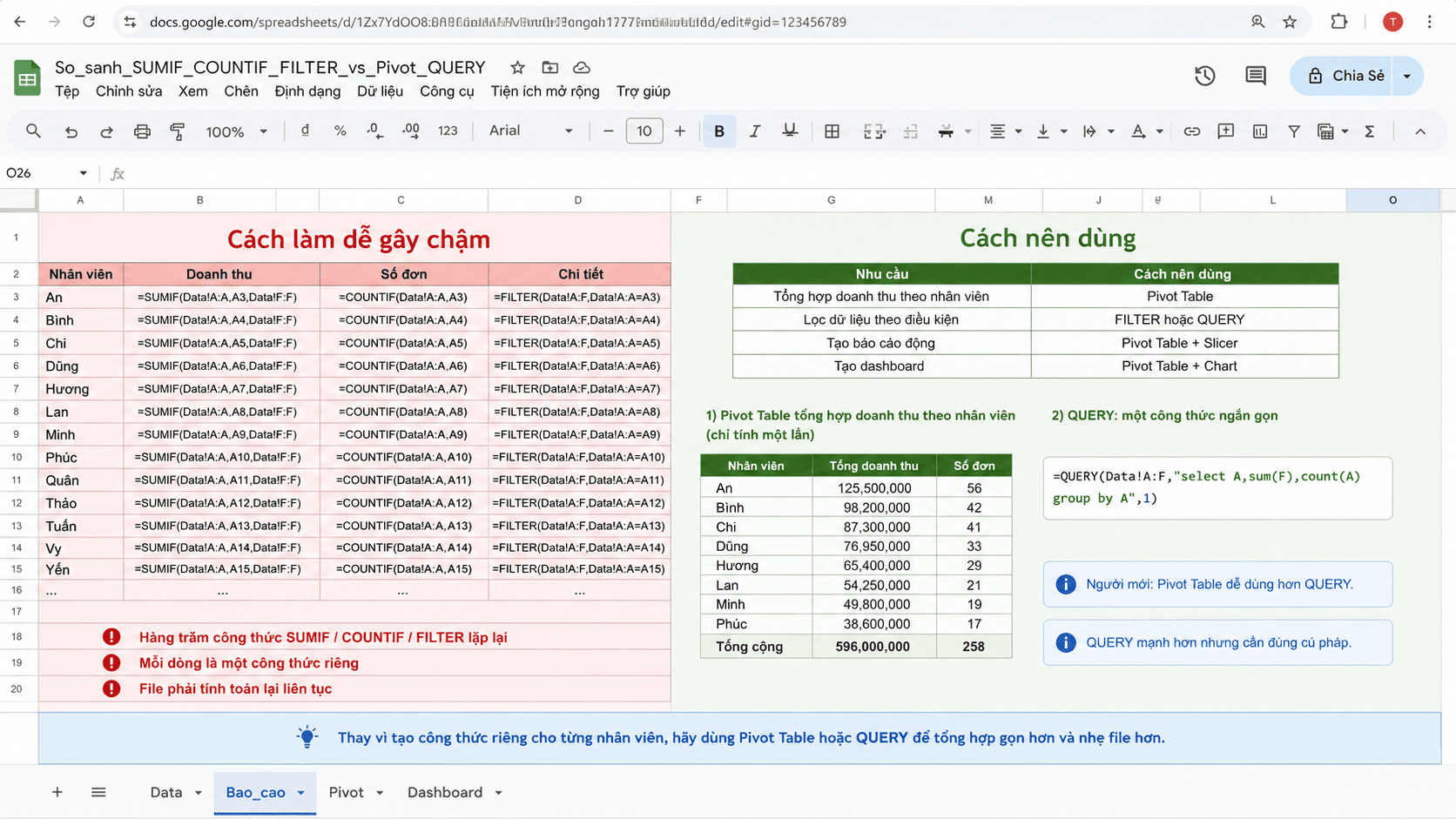This screenshot has height=819, width=1456.
Task: Open the Tiện ích mở rộng menu
Action: point(544,91)
